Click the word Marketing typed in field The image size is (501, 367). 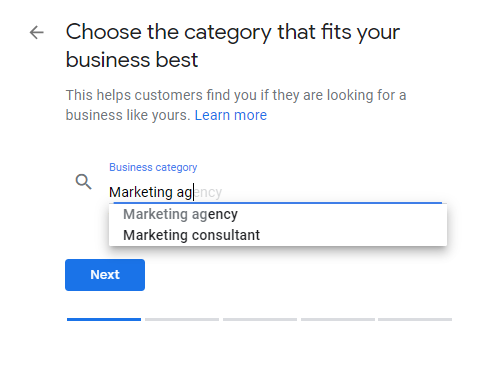[x=141, y=192]
